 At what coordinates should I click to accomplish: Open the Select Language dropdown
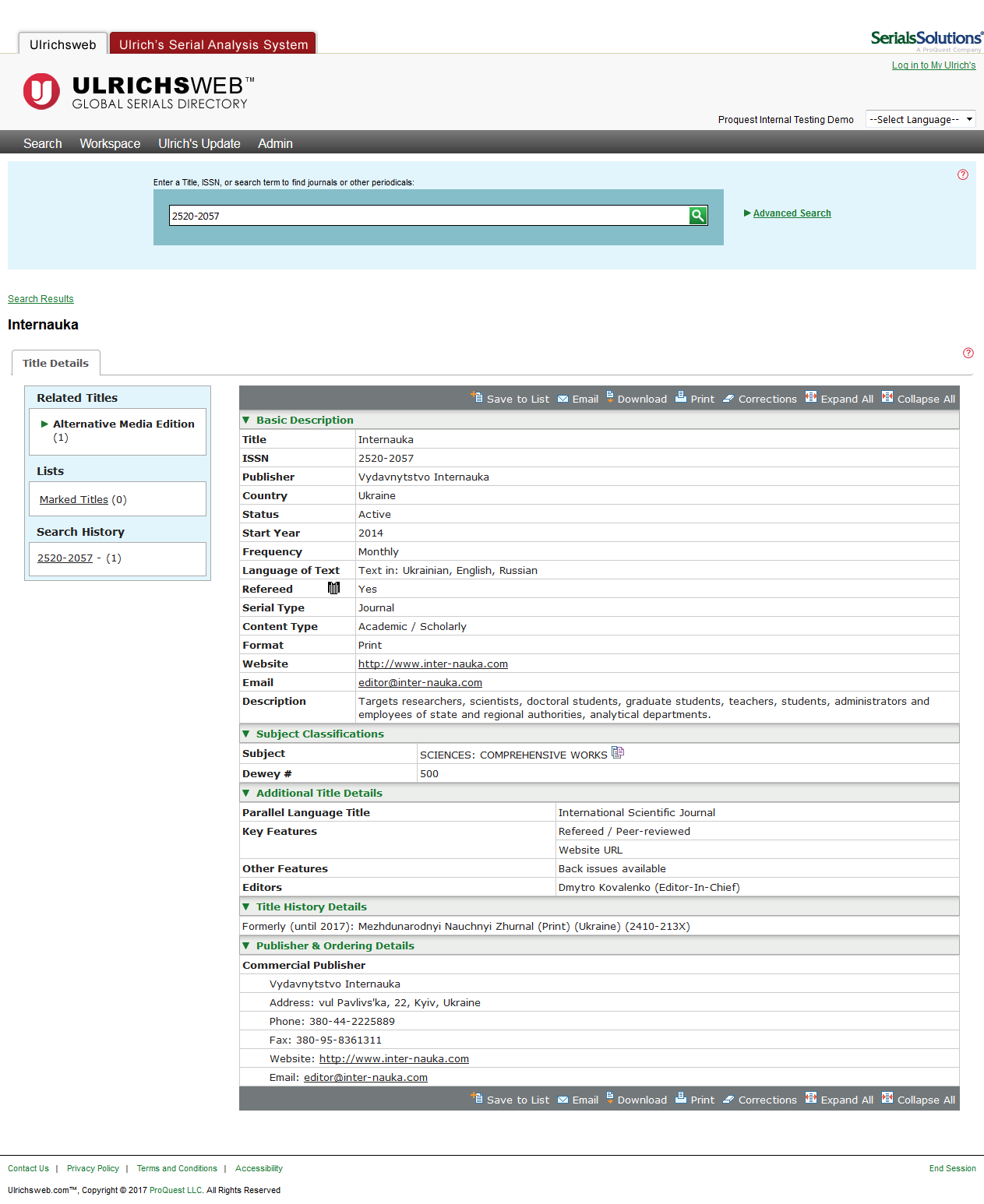[x=921, y=119]
